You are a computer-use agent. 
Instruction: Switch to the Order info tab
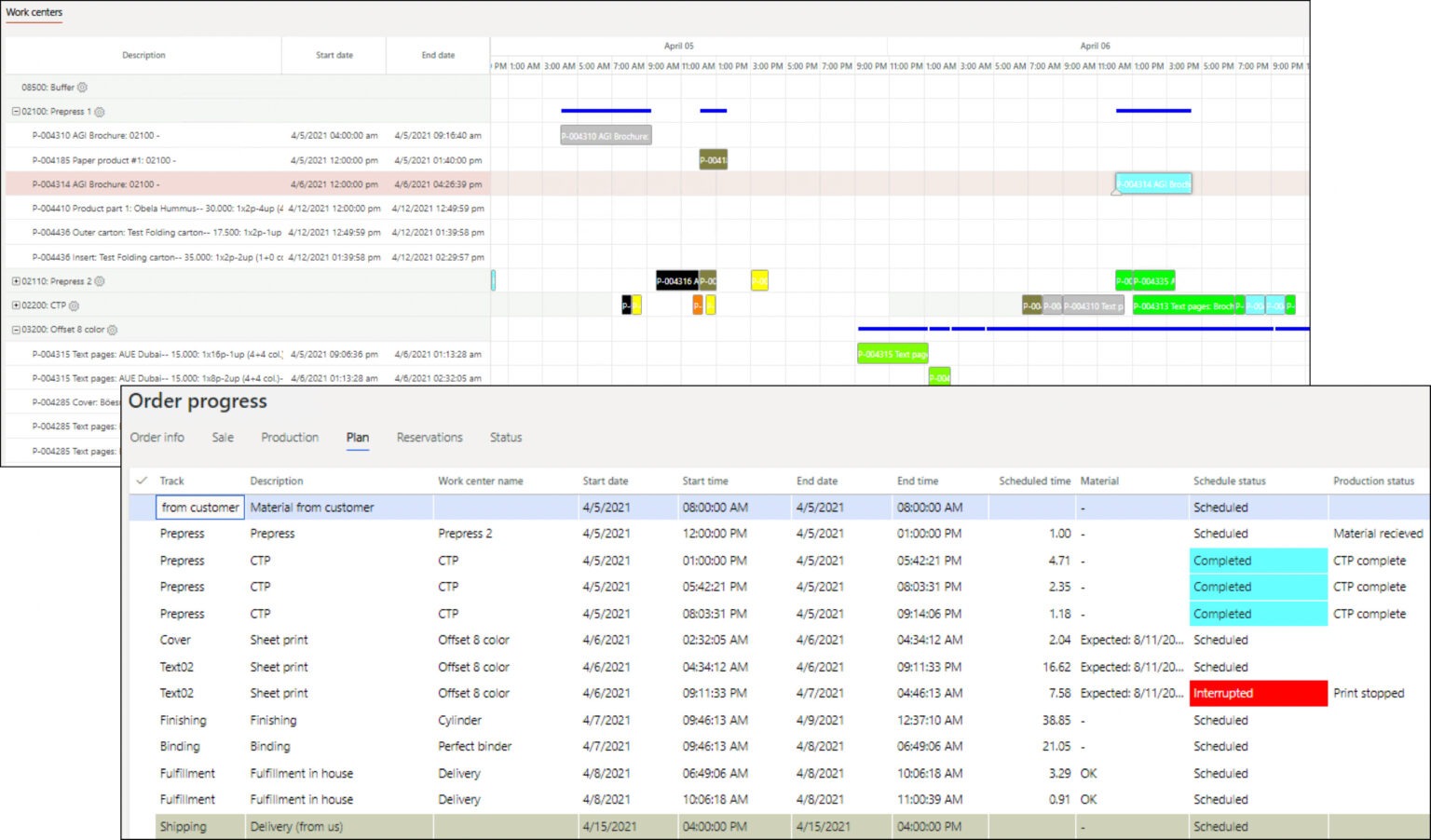click(x=157, y=437)
